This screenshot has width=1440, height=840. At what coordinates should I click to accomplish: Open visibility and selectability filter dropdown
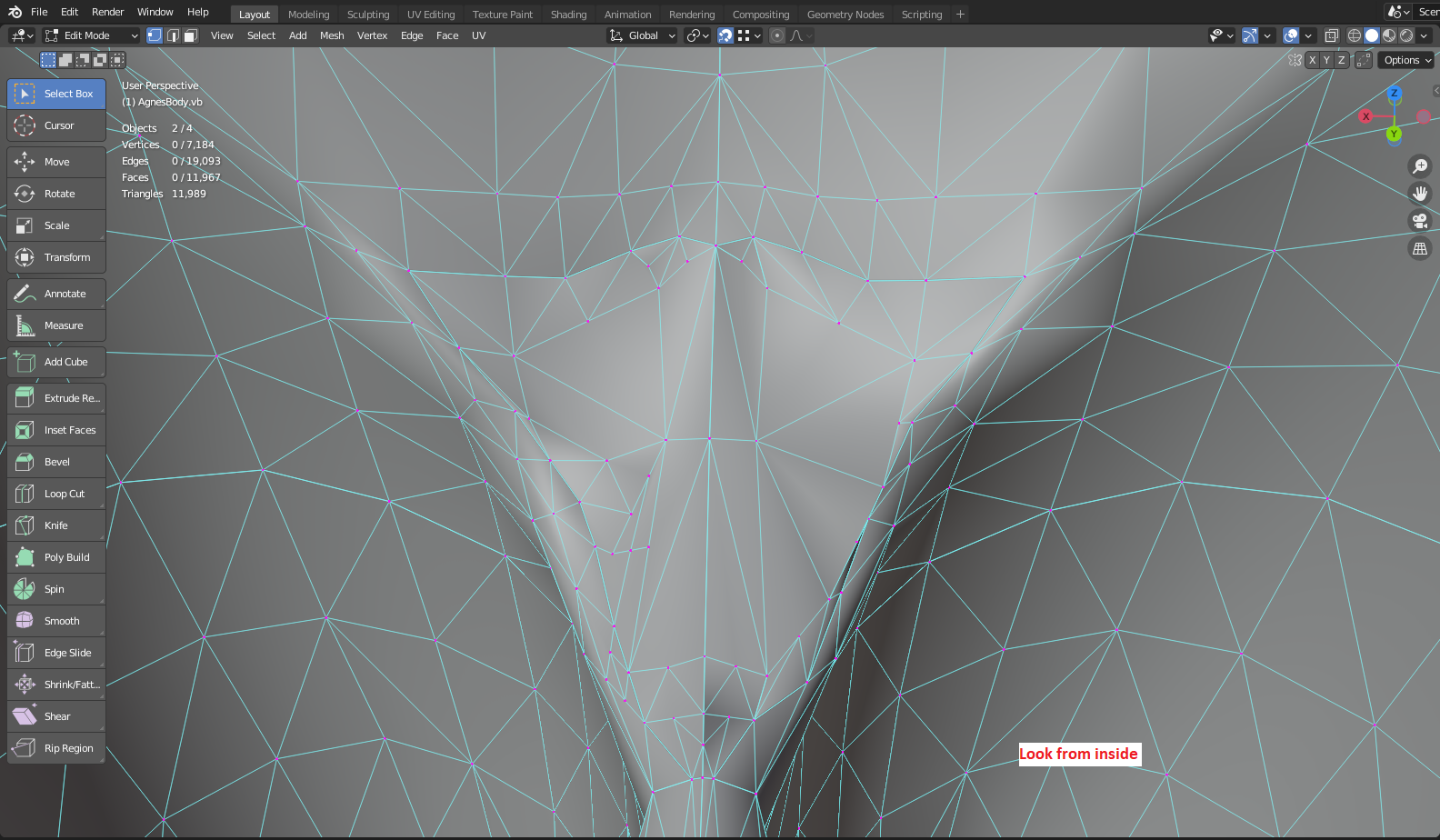tap(1221, 35)
